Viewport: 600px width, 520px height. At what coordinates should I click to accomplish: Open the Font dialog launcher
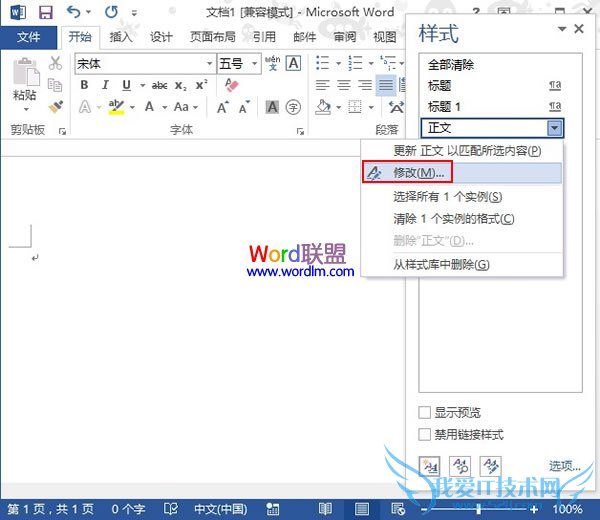(300, 132)
